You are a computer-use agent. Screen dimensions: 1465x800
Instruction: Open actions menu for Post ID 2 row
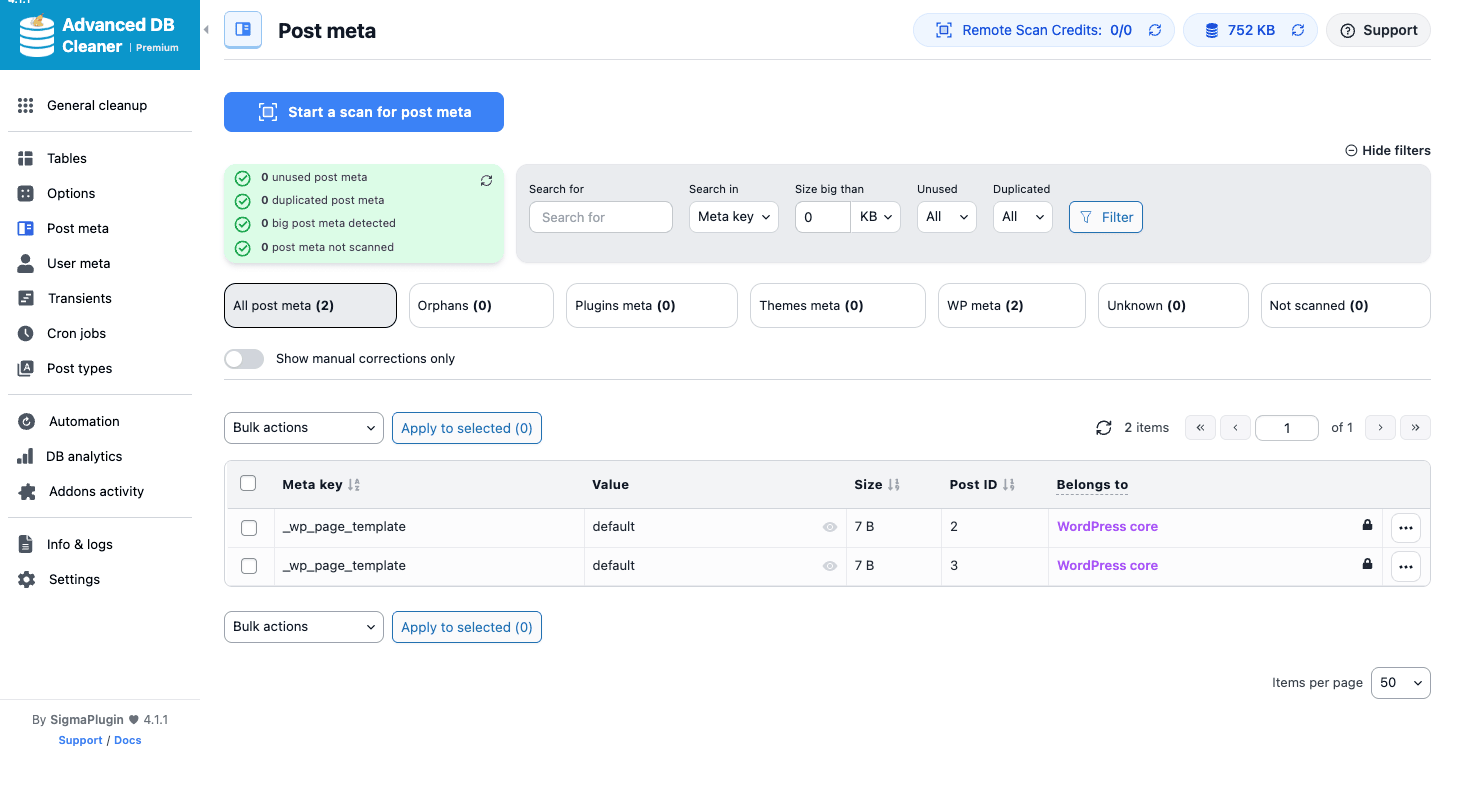pyautogui.click(x=1406, y=528)
